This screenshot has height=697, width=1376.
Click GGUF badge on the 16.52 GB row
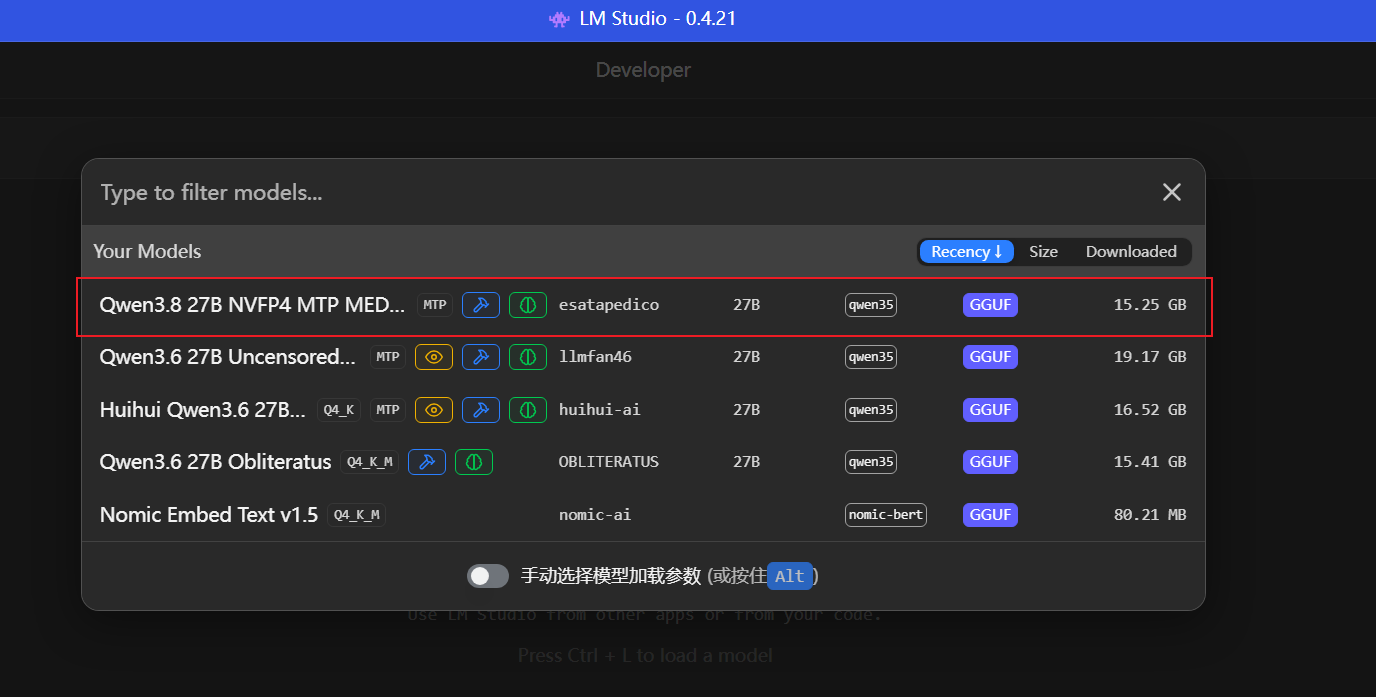990,410
